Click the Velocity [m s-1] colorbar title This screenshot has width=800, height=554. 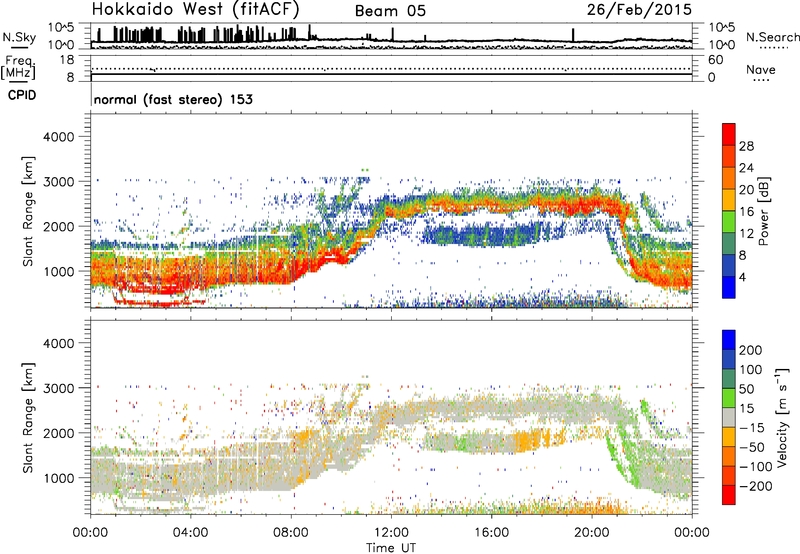782,418
